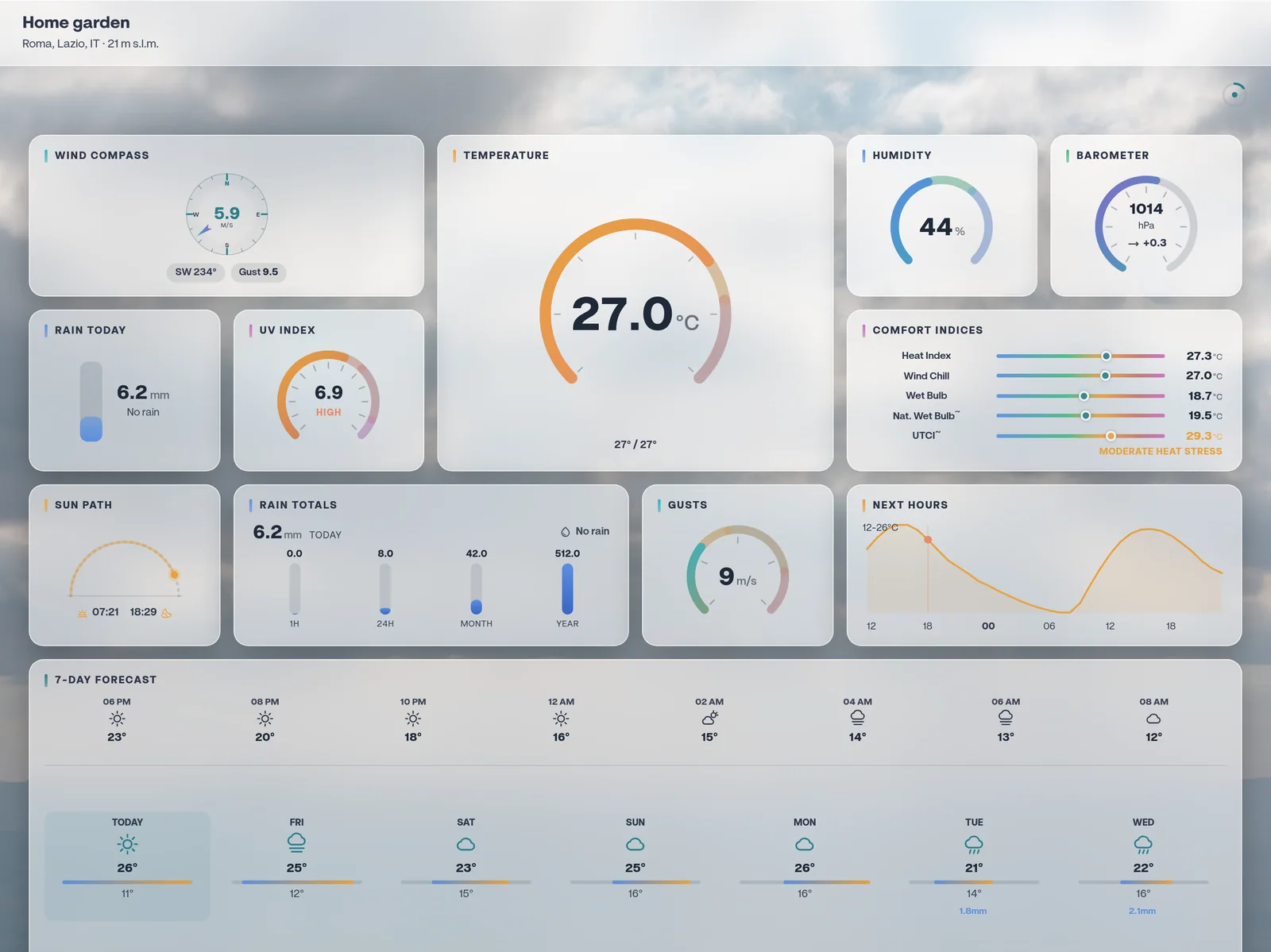This screenshot has height=952, width=1271.
Task: Click the sunrise icon beside 07:21
Action: point(82,613)
